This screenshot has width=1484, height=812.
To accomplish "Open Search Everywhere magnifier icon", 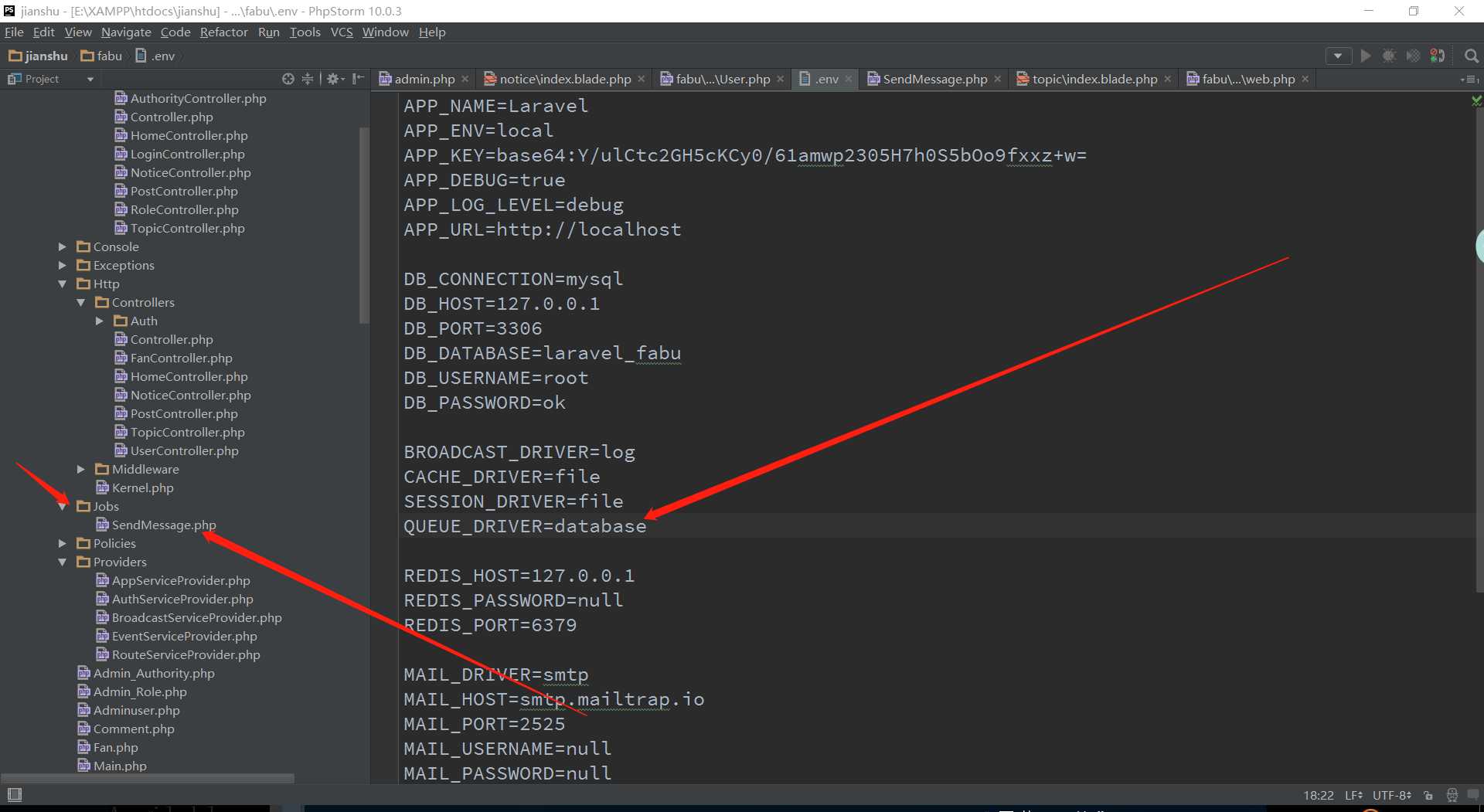I will (1472, 56).
